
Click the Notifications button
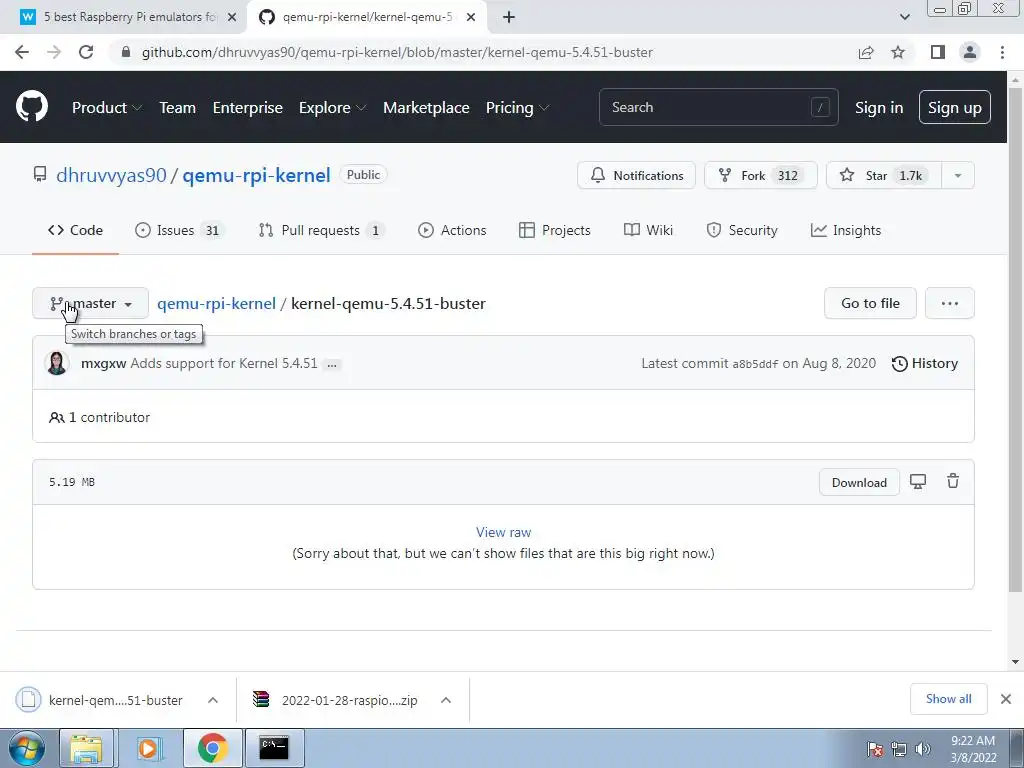pyautogui.click(x=636, y=175)
